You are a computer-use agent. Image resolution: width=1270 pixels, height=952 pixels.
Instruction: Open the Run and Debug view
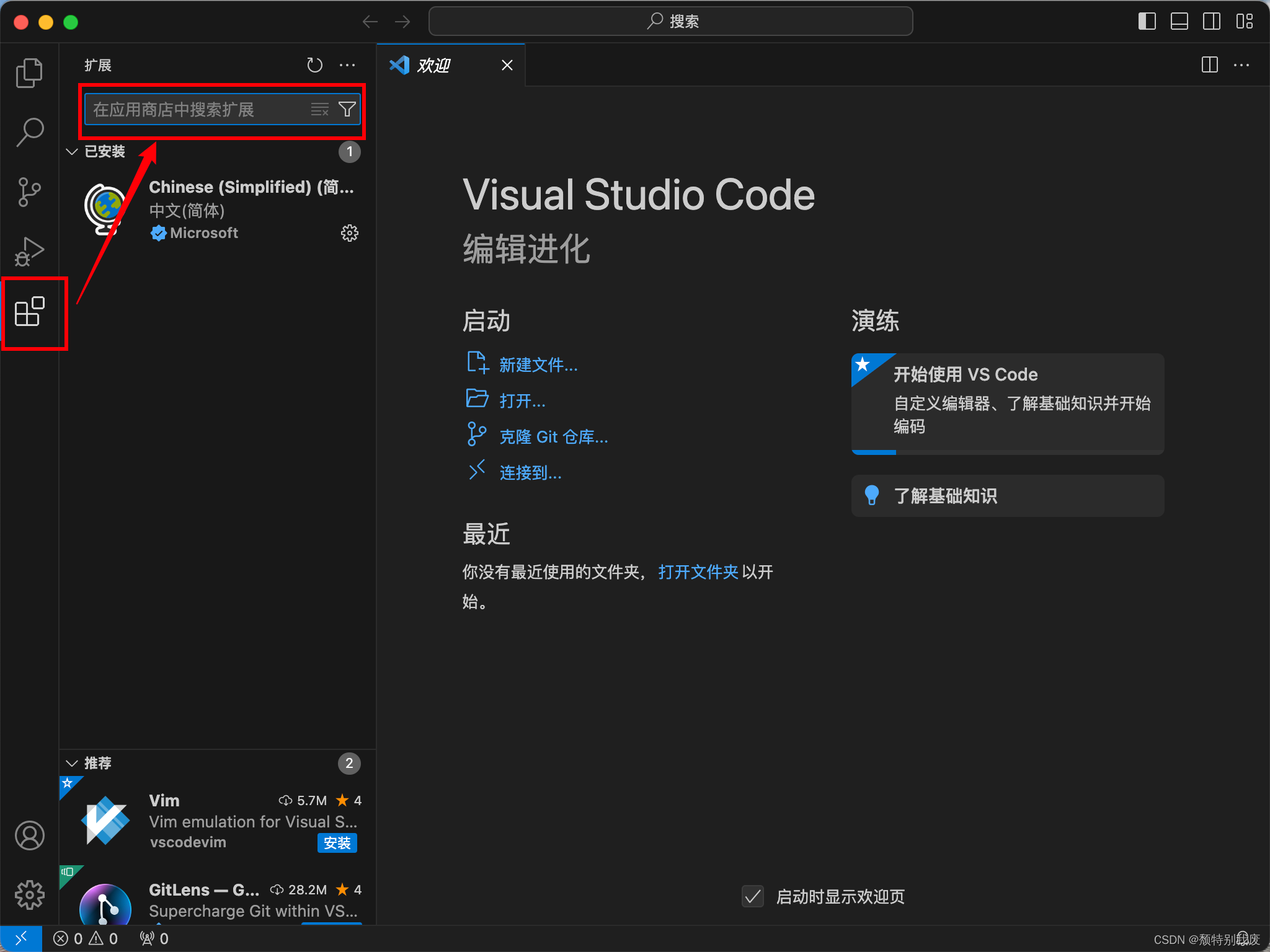pos(29,252)
